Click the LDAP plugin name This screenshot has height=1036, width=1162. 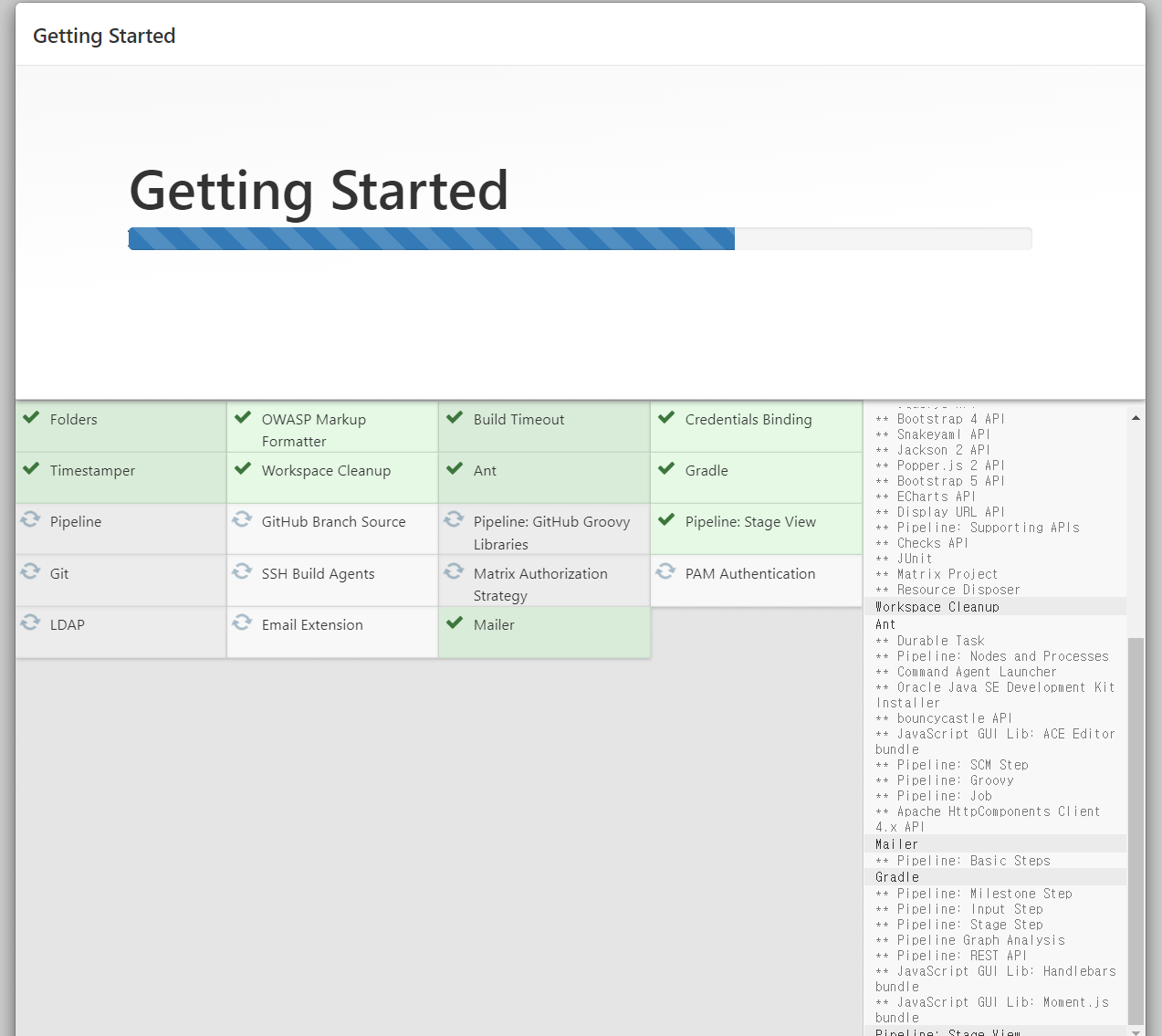pyautogui.click(x=68, y=625)
